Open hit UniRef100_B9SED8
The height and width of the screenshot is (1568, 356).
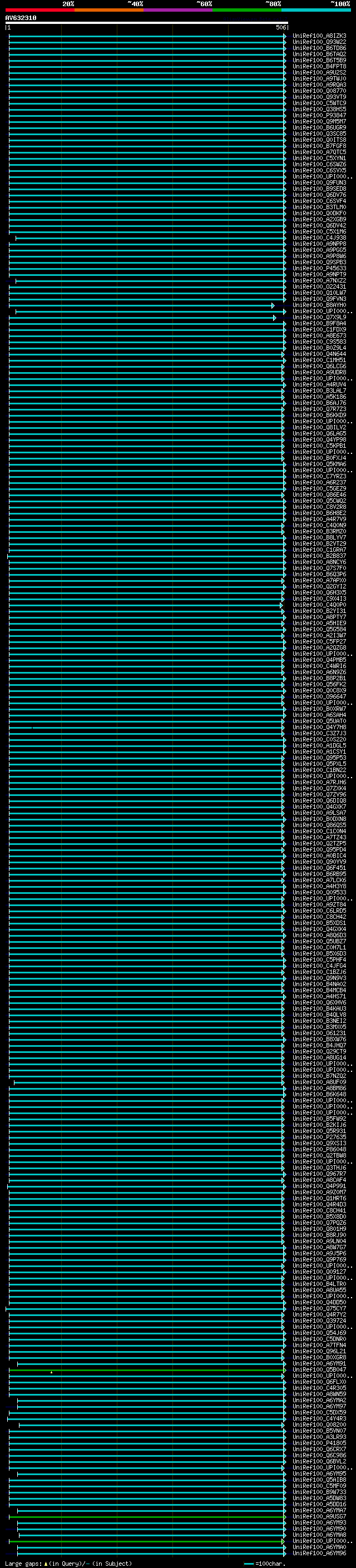(x=319, y=189)
